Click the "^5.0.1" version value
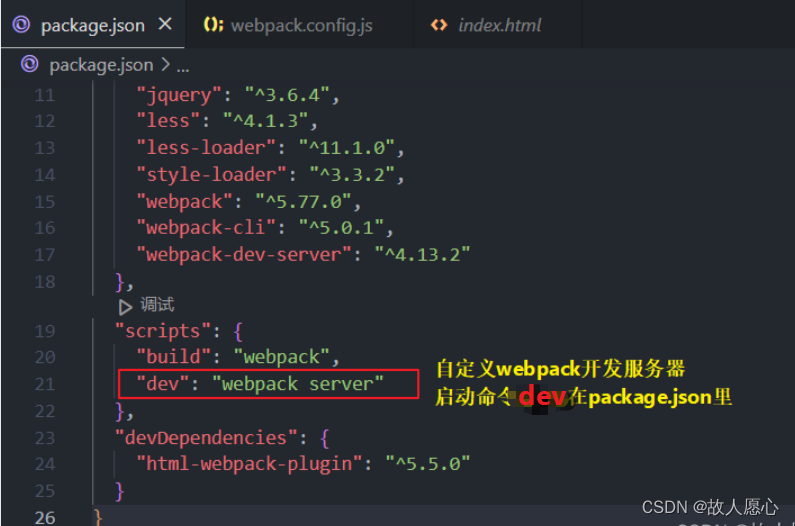 pyautogui.click(x=341, y=227)
